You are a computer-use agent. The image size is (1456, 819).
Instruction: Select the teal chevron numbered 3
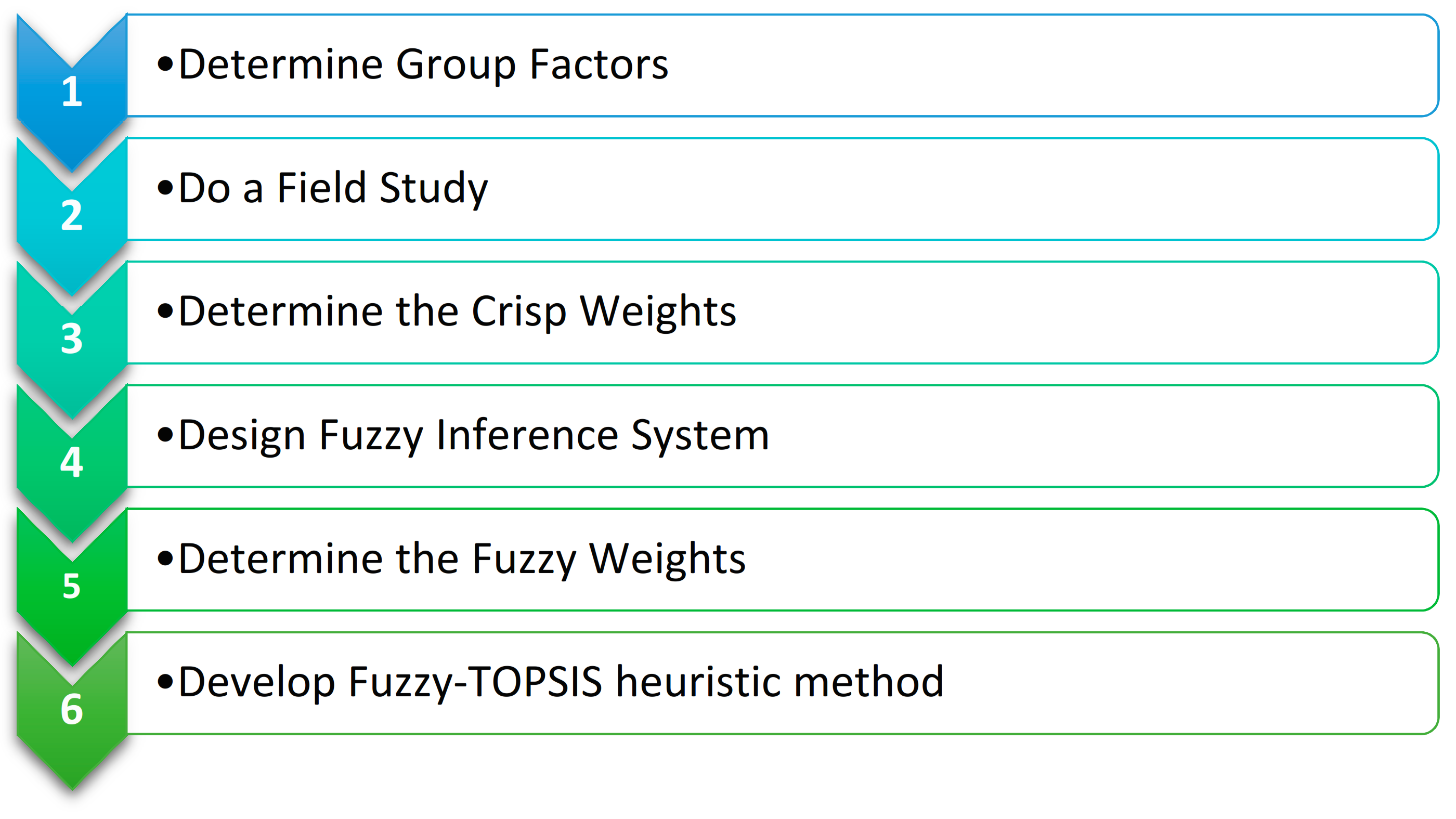72,338
